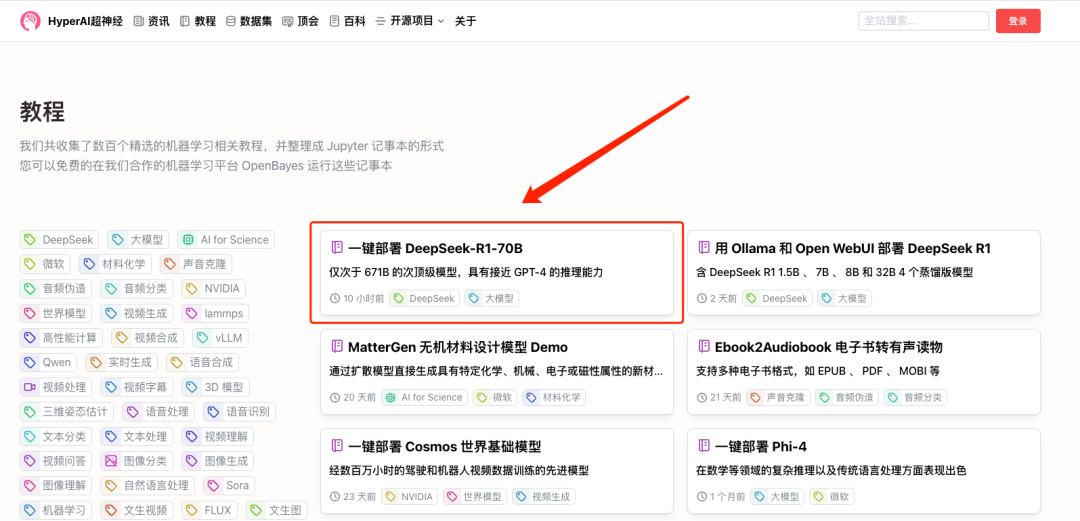This screenshot has height=521, width=1080.
Task: Select the 微软 sidebar tag
Action: (45, 264)
